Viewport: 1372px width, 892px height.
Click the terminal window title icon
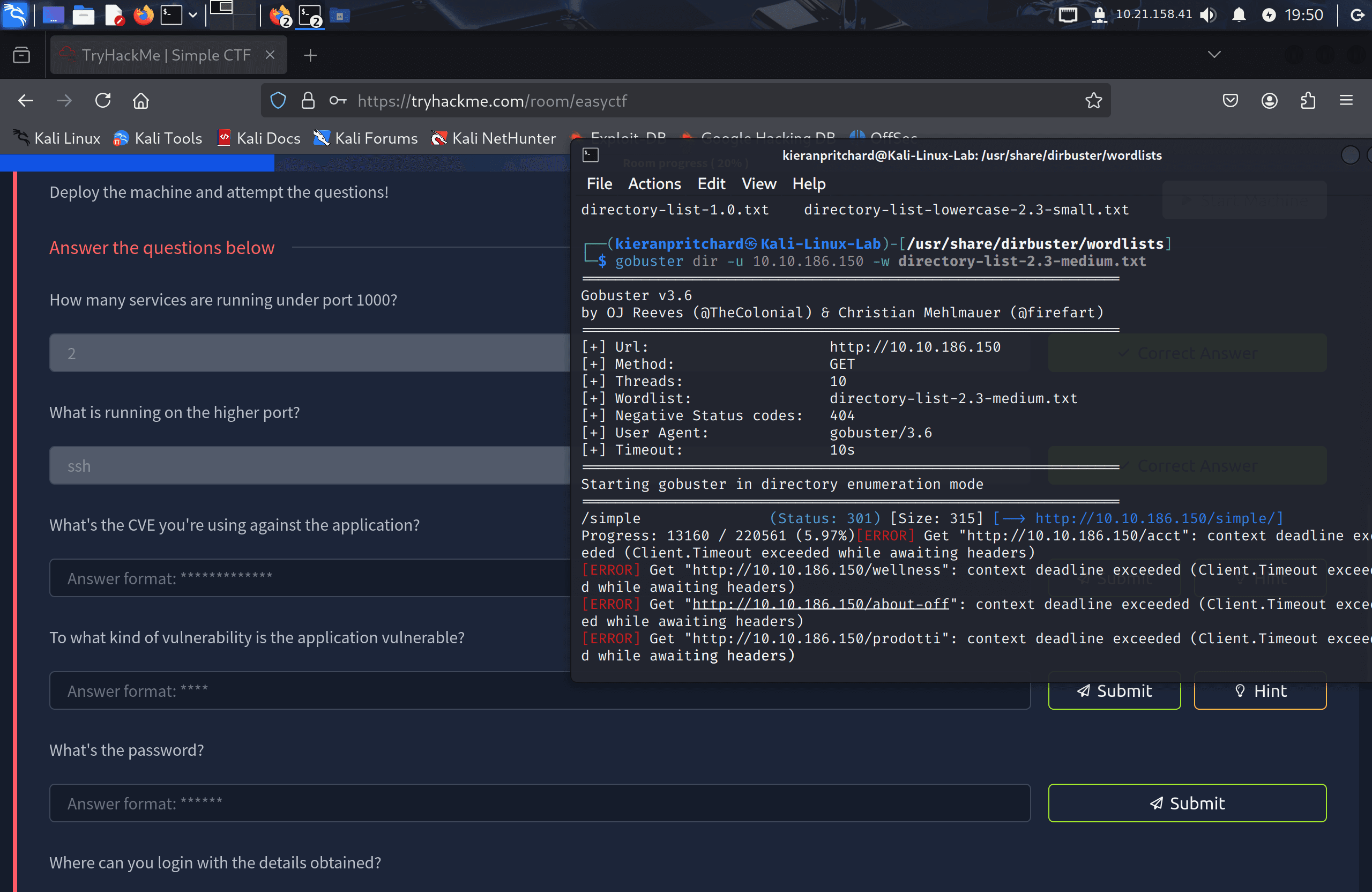[591, 155]
